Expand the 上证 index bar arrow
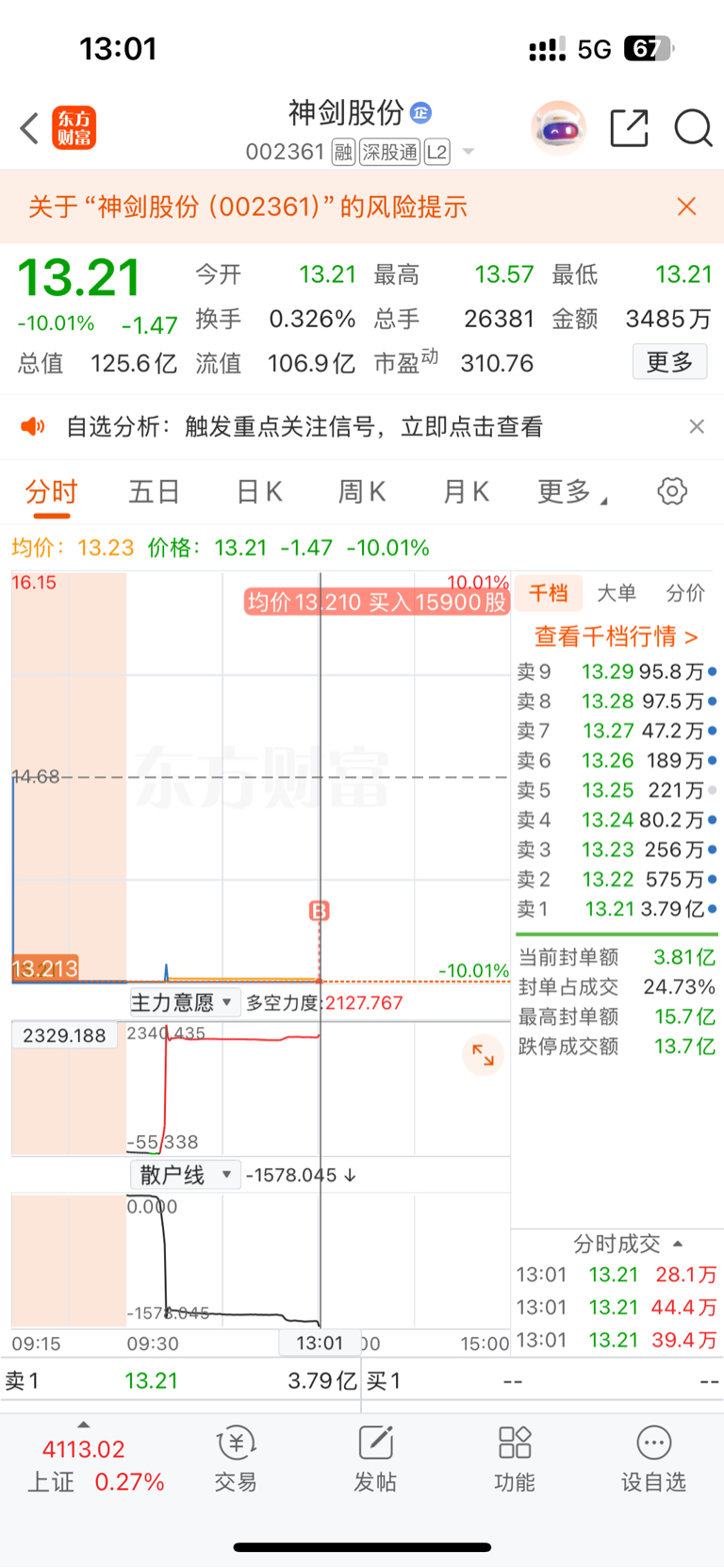 [84, 1424]
